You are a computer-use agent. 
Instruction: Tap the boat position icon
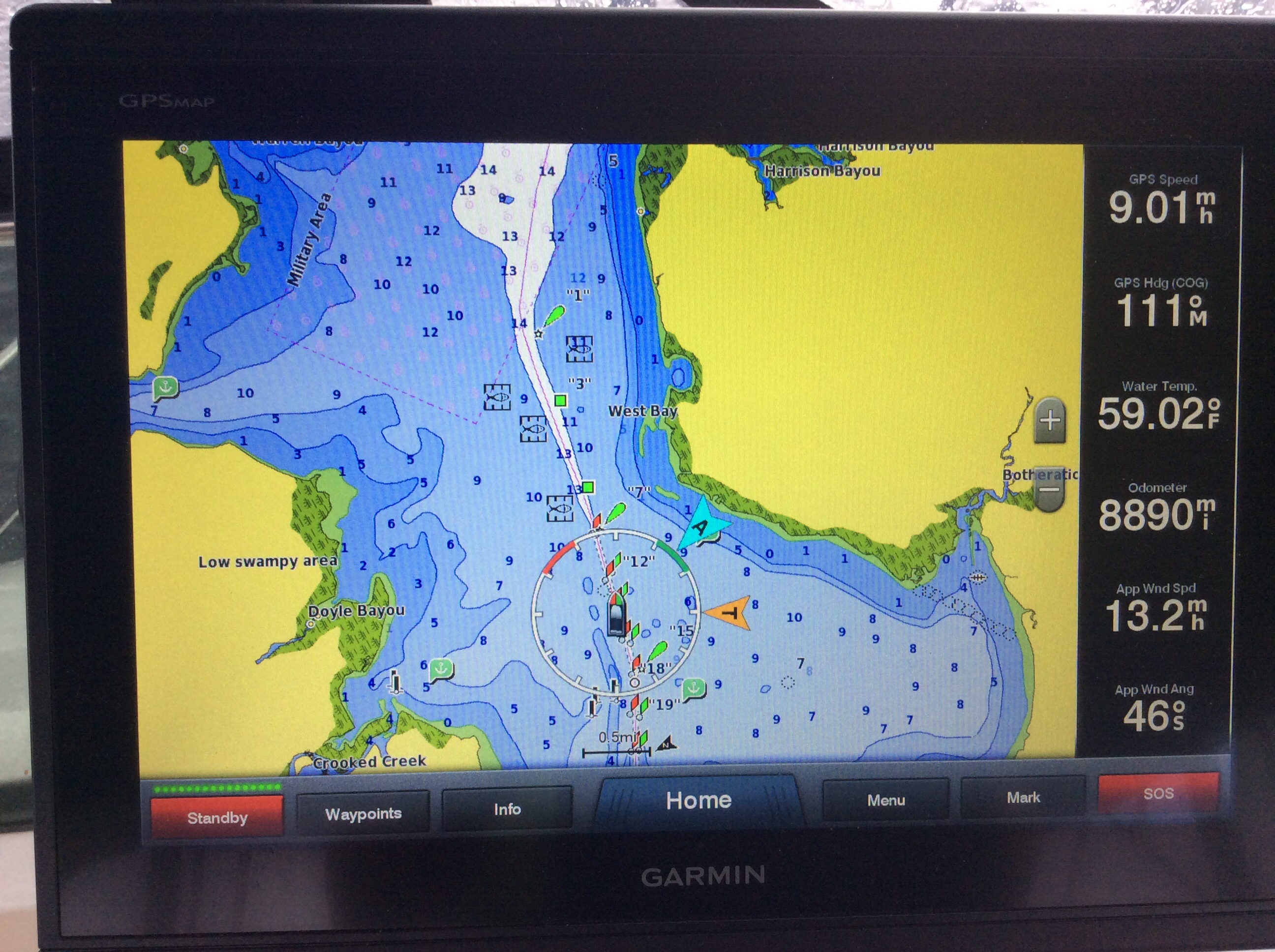pos(616,616)
